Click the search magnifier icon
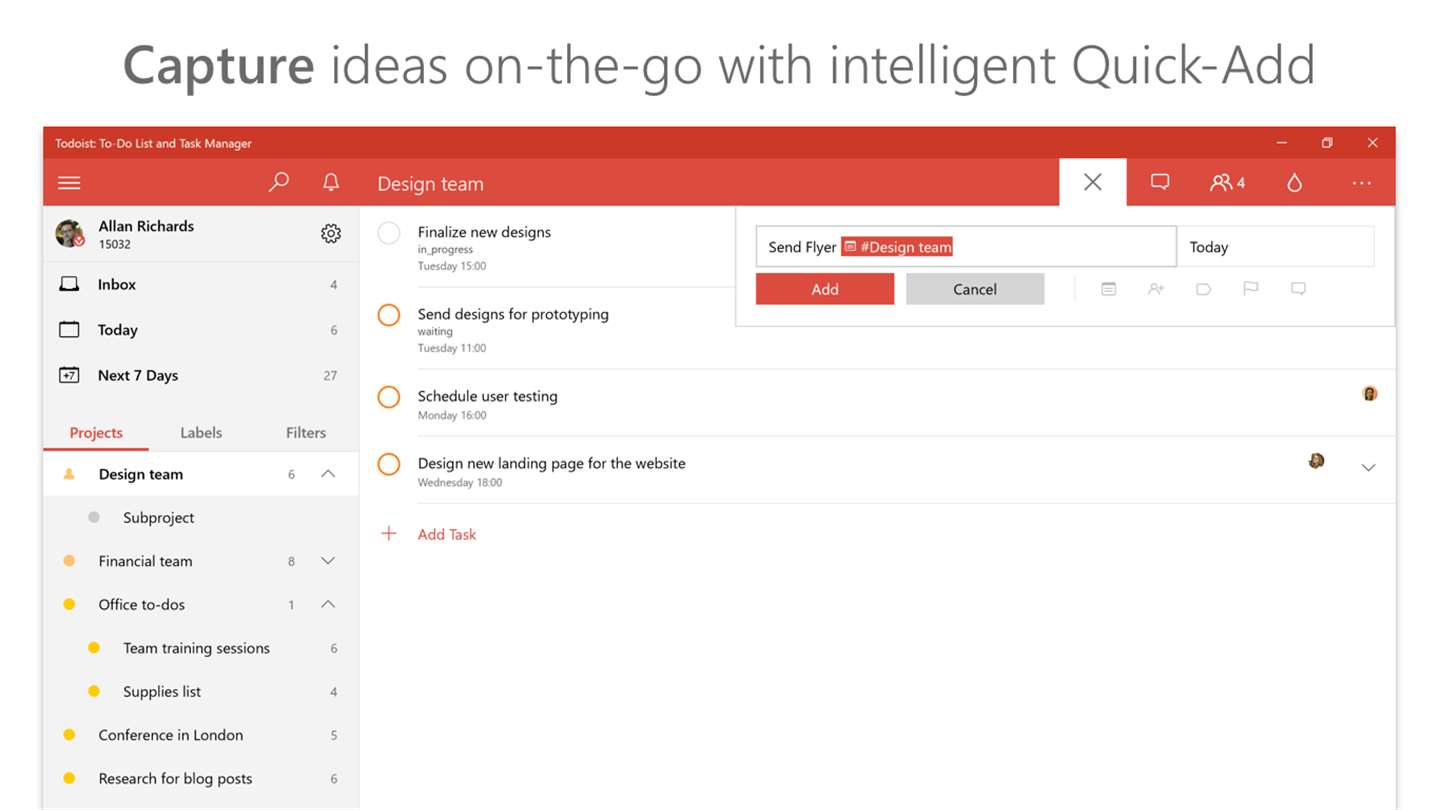Viewport: 1440px width, 810px height. (279, 182)
